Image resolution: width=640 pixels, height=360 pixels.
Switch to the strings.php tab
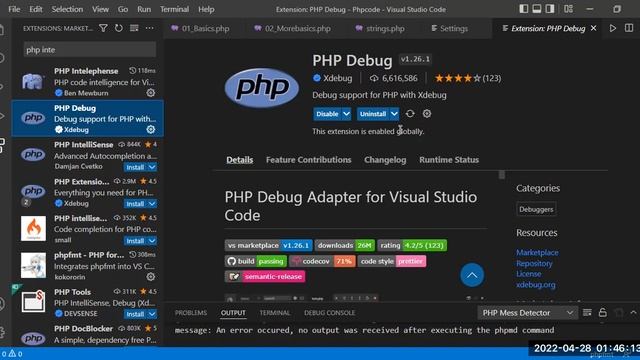[380, 29]
